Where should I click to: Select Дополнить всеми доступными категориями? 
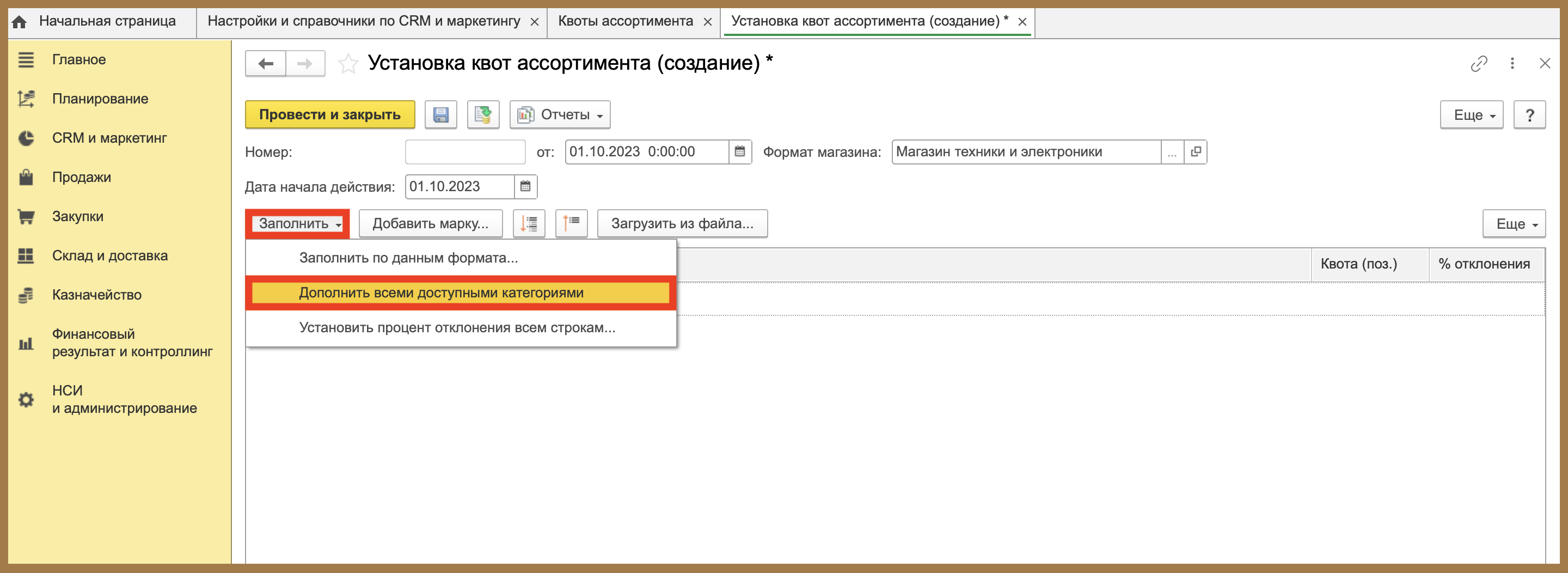tap(461, 293)
